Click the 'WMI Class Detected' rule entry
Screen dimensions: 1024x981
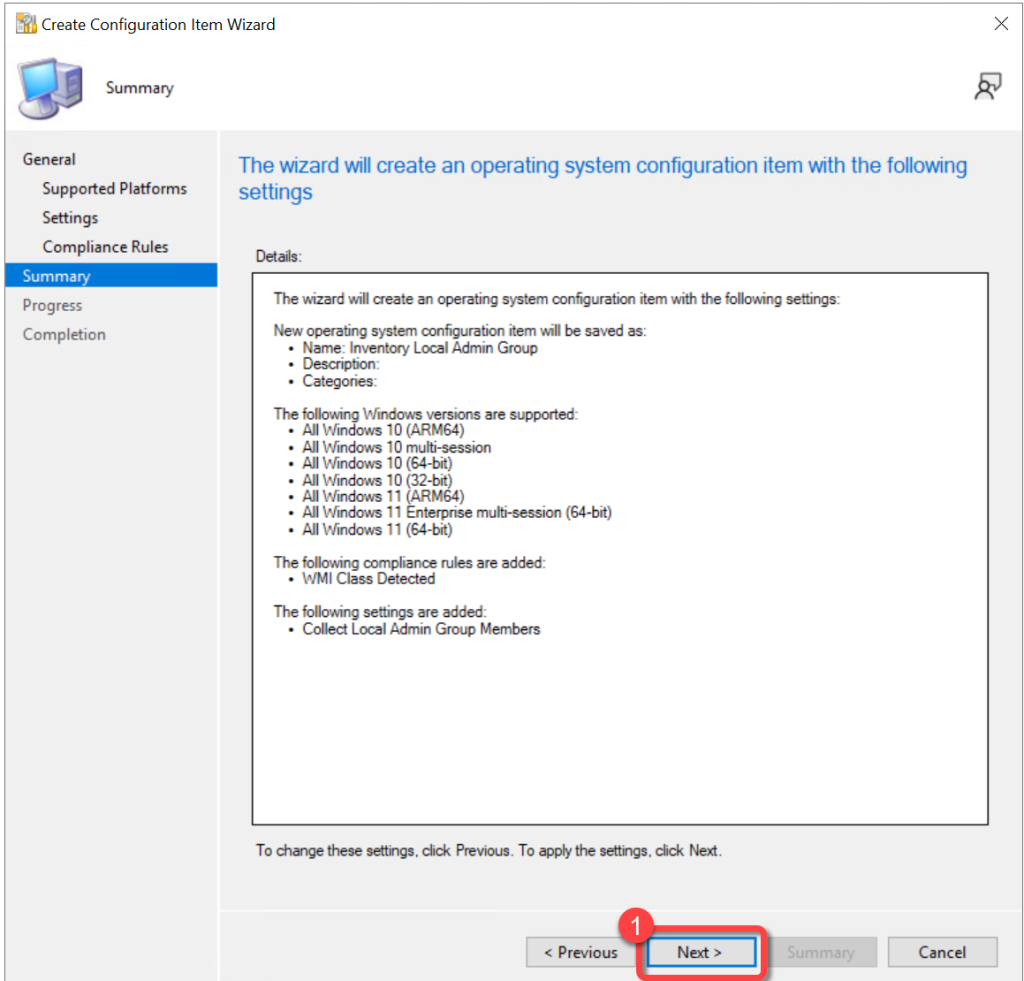pos(369,578)
